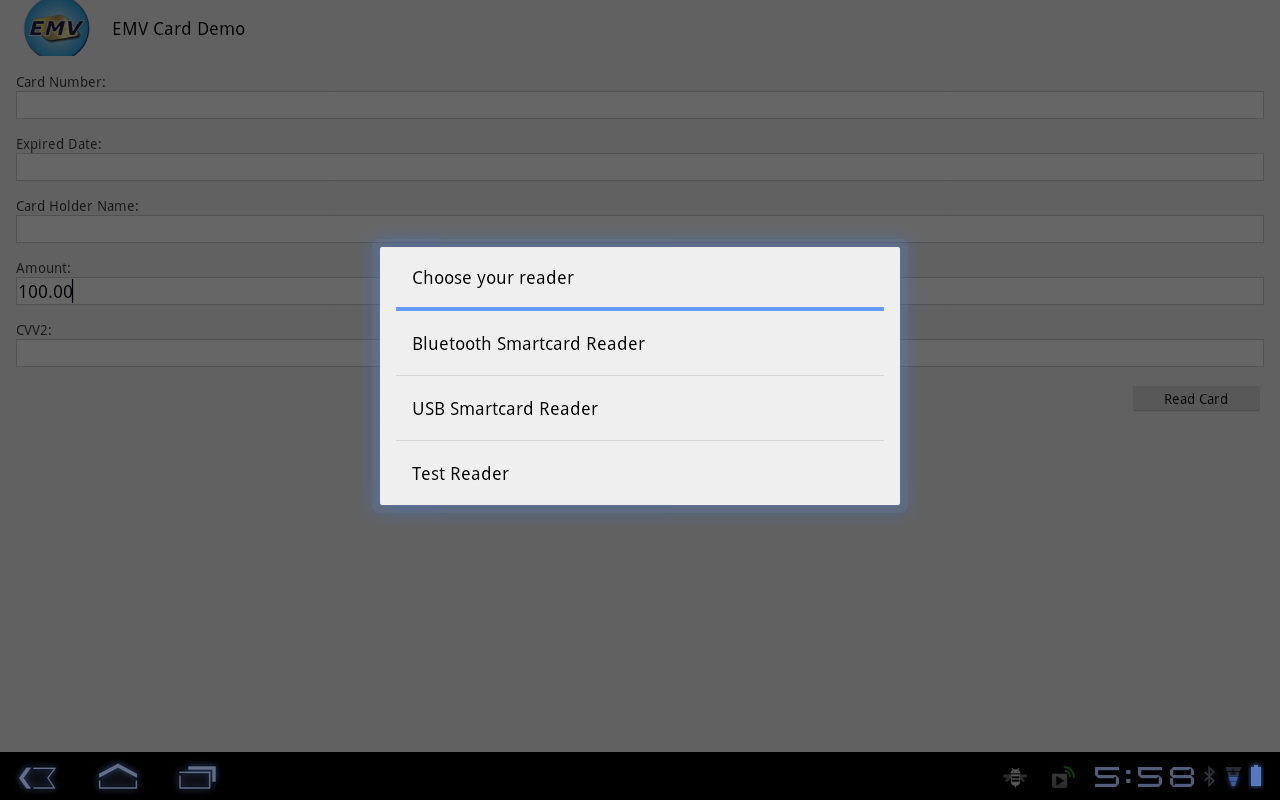Focus the Card Number input field
Image resolution: width=1280 pixels, height=800 pixels.
(640, 105)
